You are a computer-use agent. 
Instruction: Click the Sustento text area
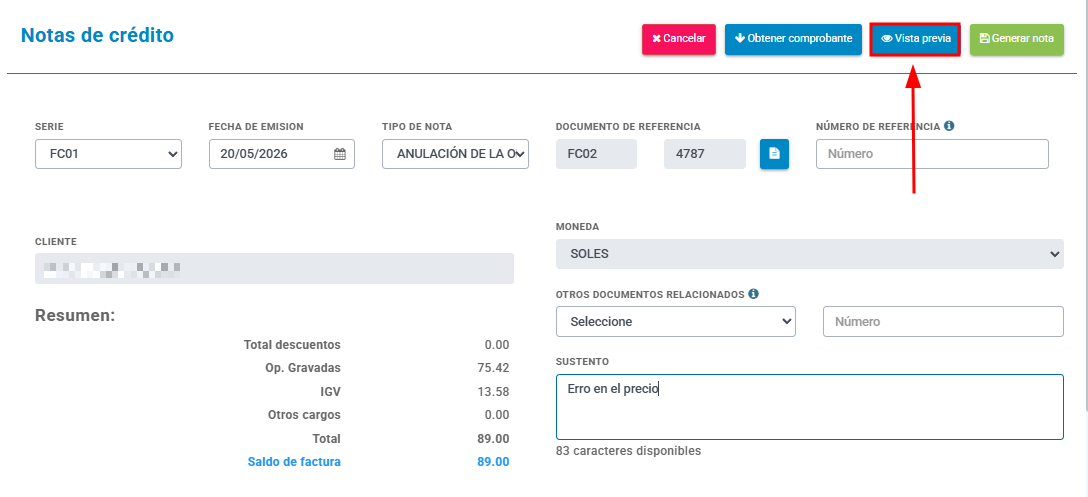click(x=810, y=407)
